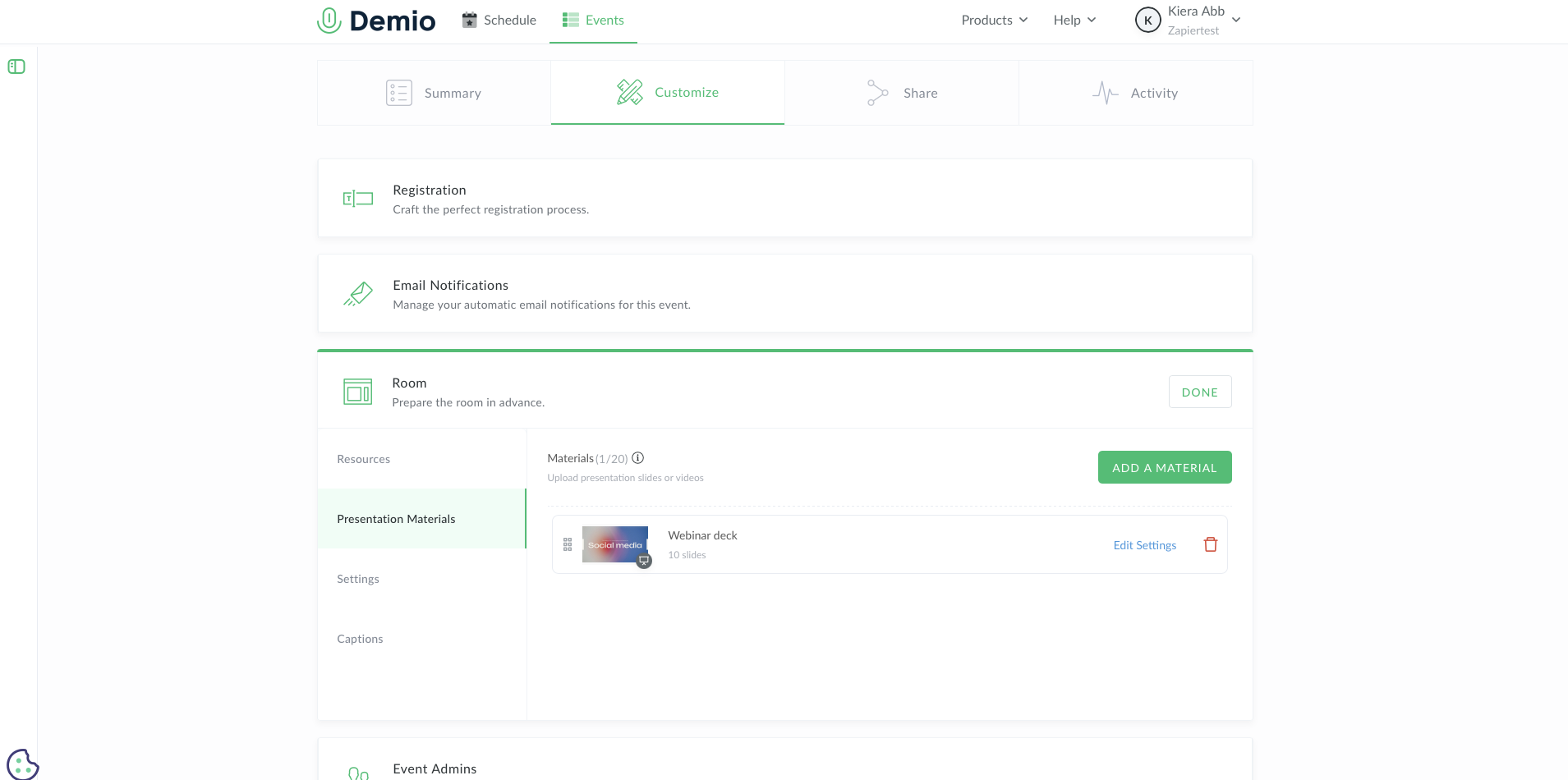This screenshot has width=1568, height=780.
Task: Click the '10 slides' label
Action: (687, 555)
